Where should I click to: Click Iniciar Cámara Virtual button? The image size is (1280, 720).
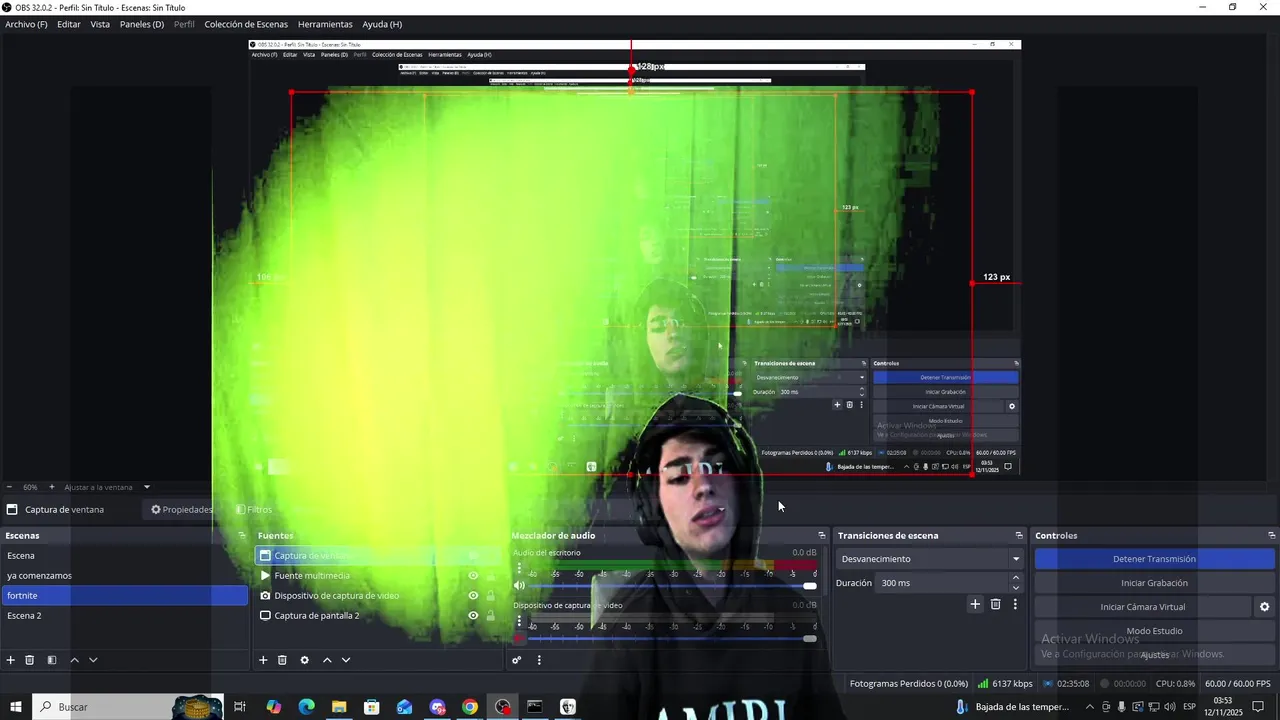tap(1143, 607)
